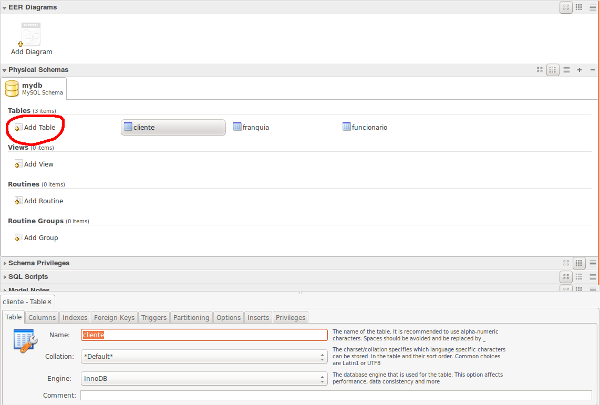Select the franquia table
Image resolution: width=600 pixels, height=405 pixels.
(x=251, y=127)
